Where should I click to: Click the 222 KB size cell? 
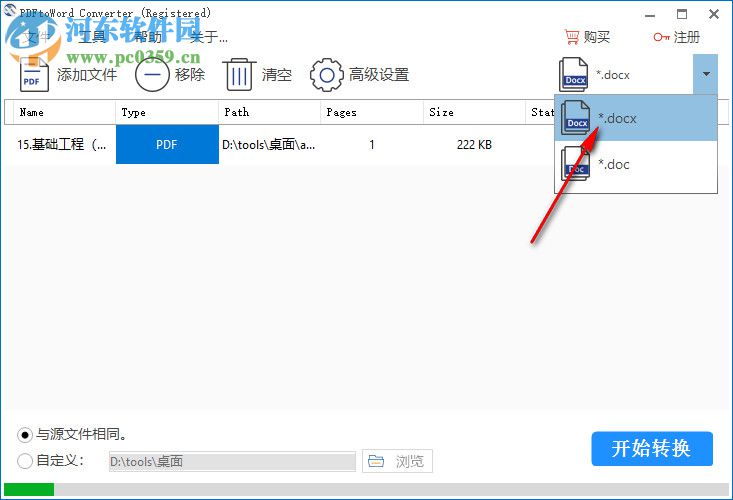pyautogui.click(x=474, y=145)
